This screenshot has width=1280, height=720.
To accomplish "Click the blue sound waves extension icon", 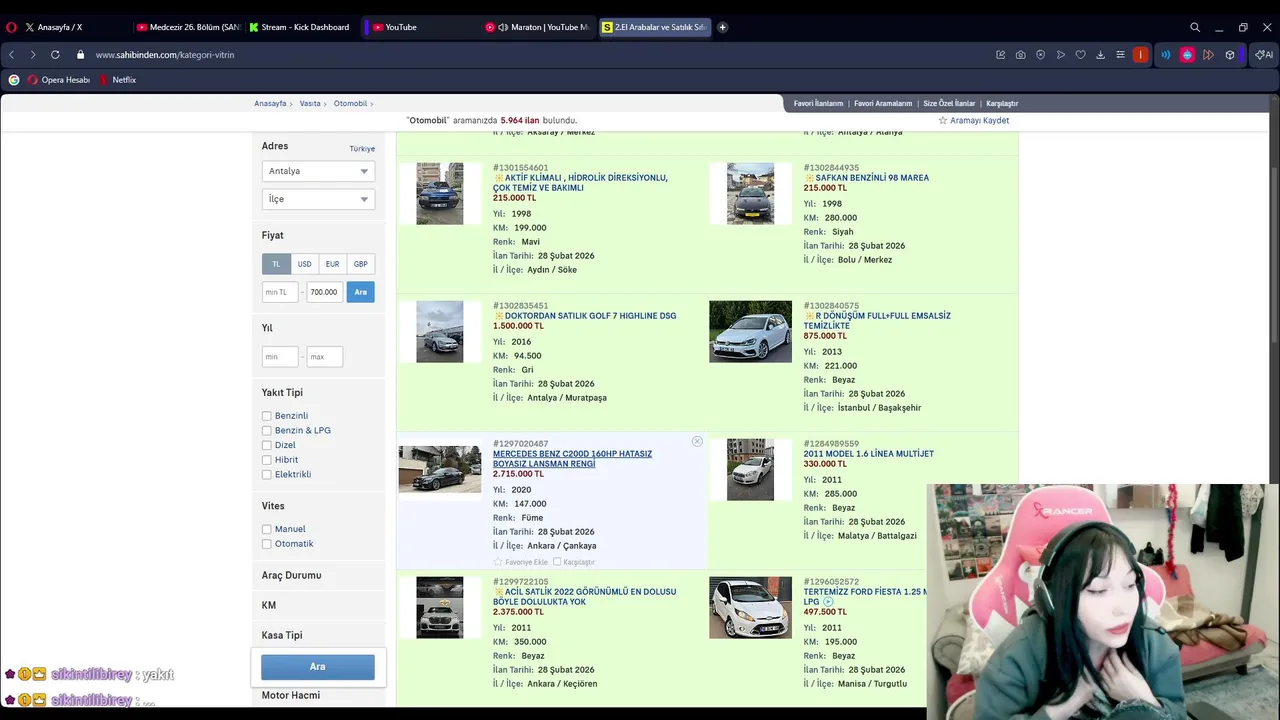I will [1165, 55].
